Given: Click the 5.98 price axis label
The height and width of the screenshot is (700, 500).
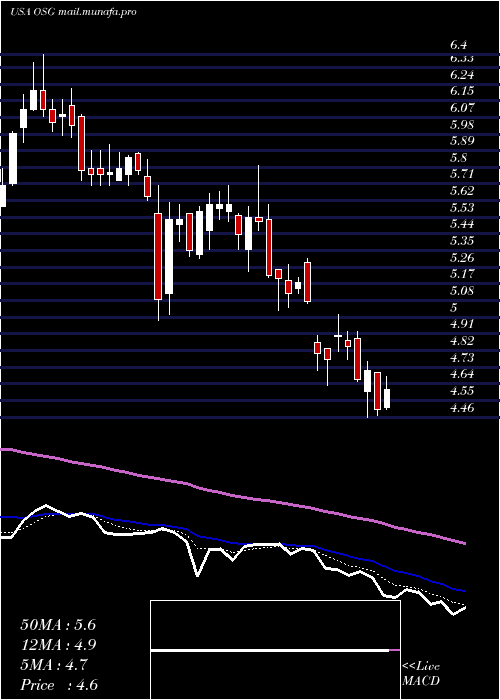Looking at the screenshot, I should [462, 124].
